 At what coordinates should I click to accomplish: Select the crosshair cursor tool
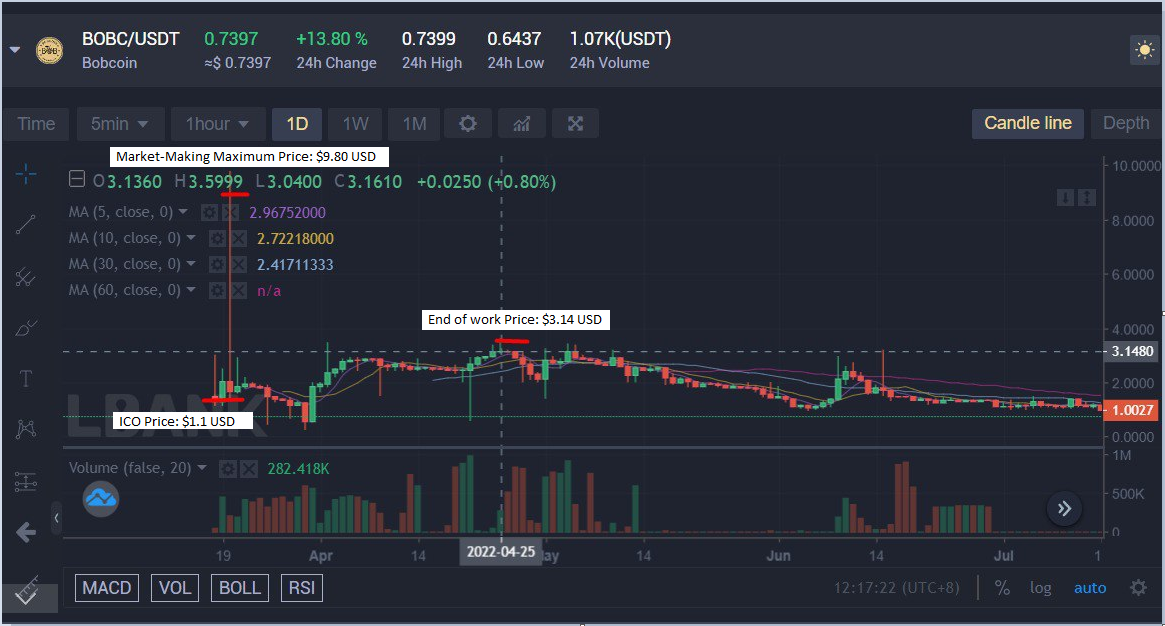pyautogui.click(x=27, y=174)
